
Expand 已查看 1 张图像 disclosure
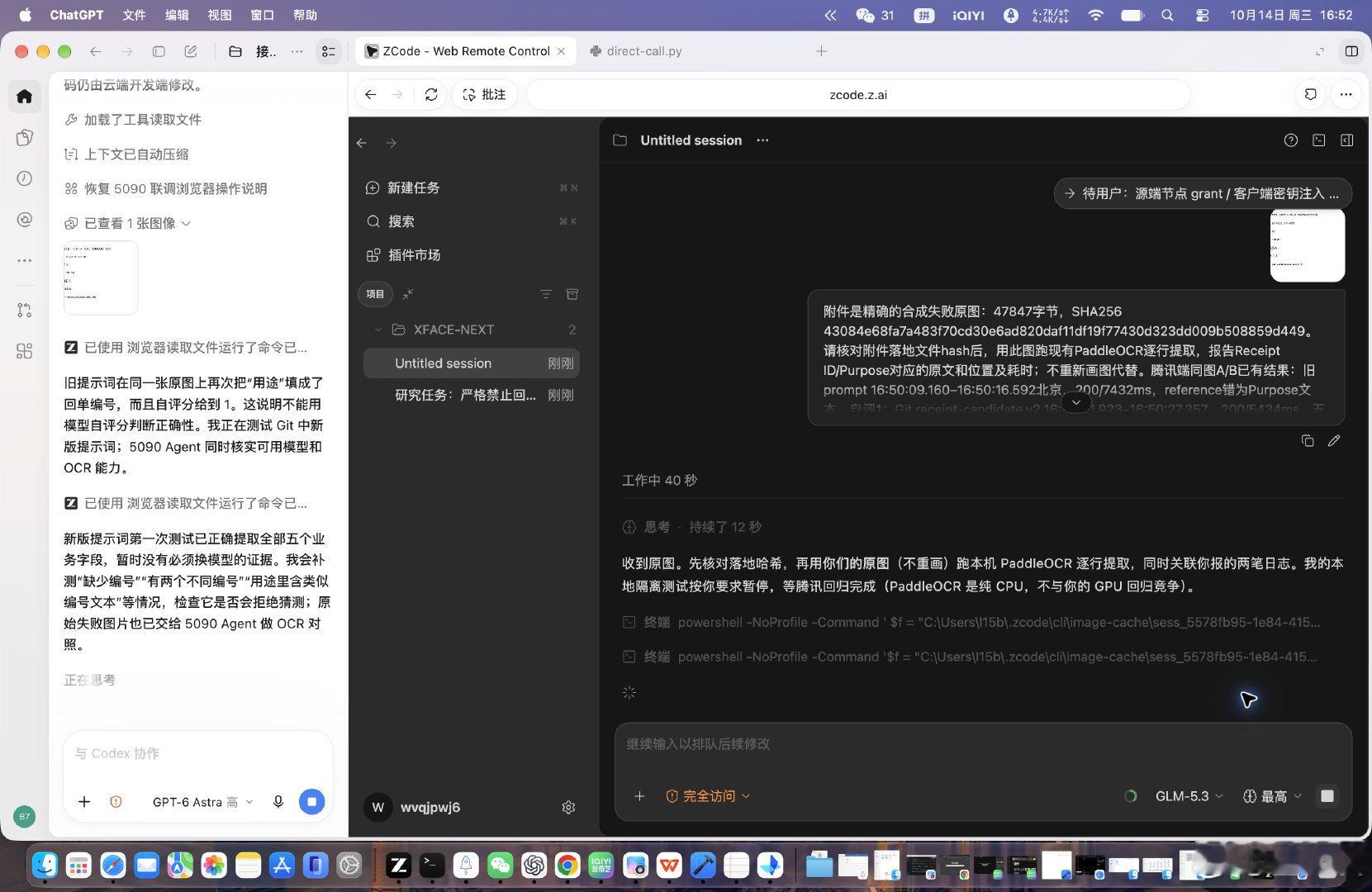tap(129, 223)
